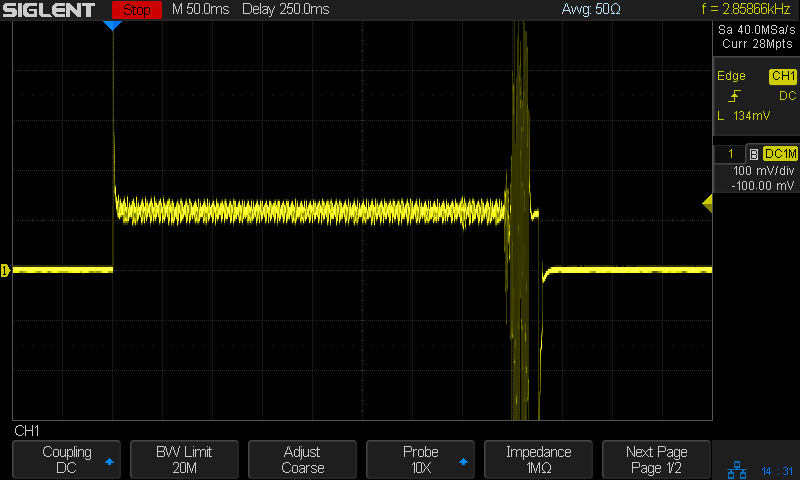Click the network connection status icon

coord(735,469)
